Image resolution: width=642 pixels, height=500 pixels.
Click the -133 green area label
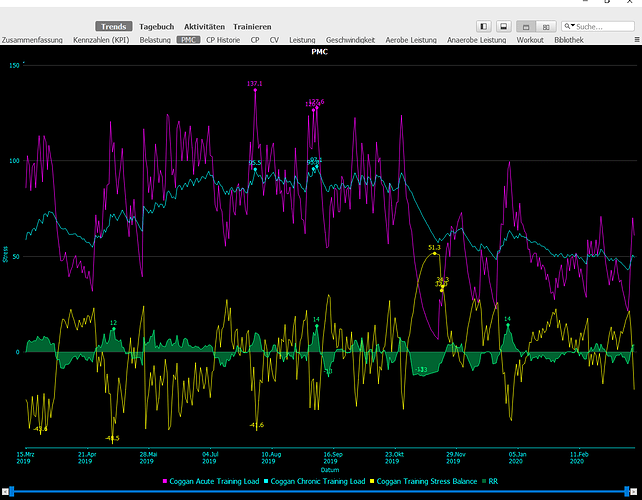(x=421, y=369)
